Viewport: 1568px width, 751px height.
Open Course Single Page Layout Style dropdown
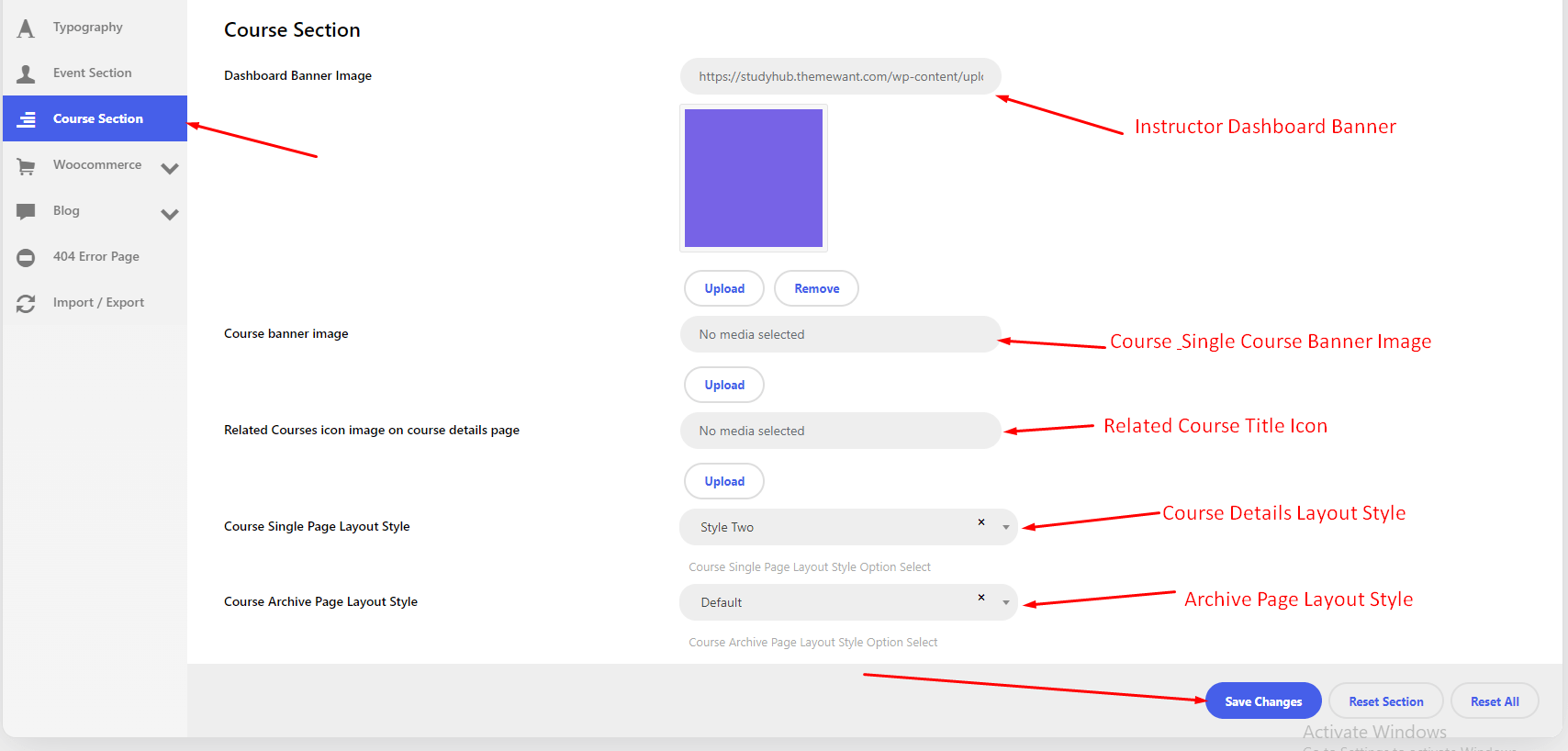(x=1006, y=527)
